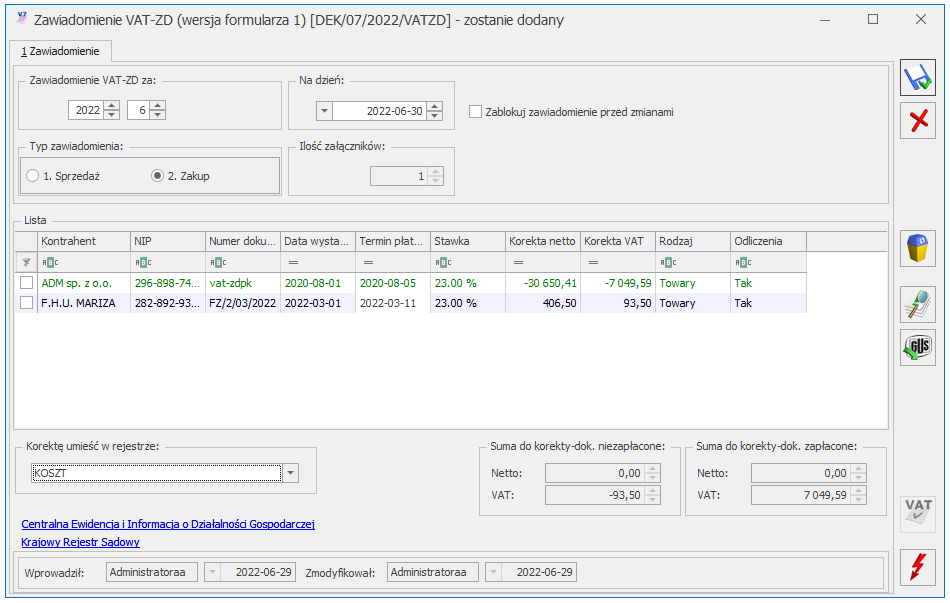This screenshot has width=950, height=603.
Task: Click the map location icon
Action: pos(917,304)
